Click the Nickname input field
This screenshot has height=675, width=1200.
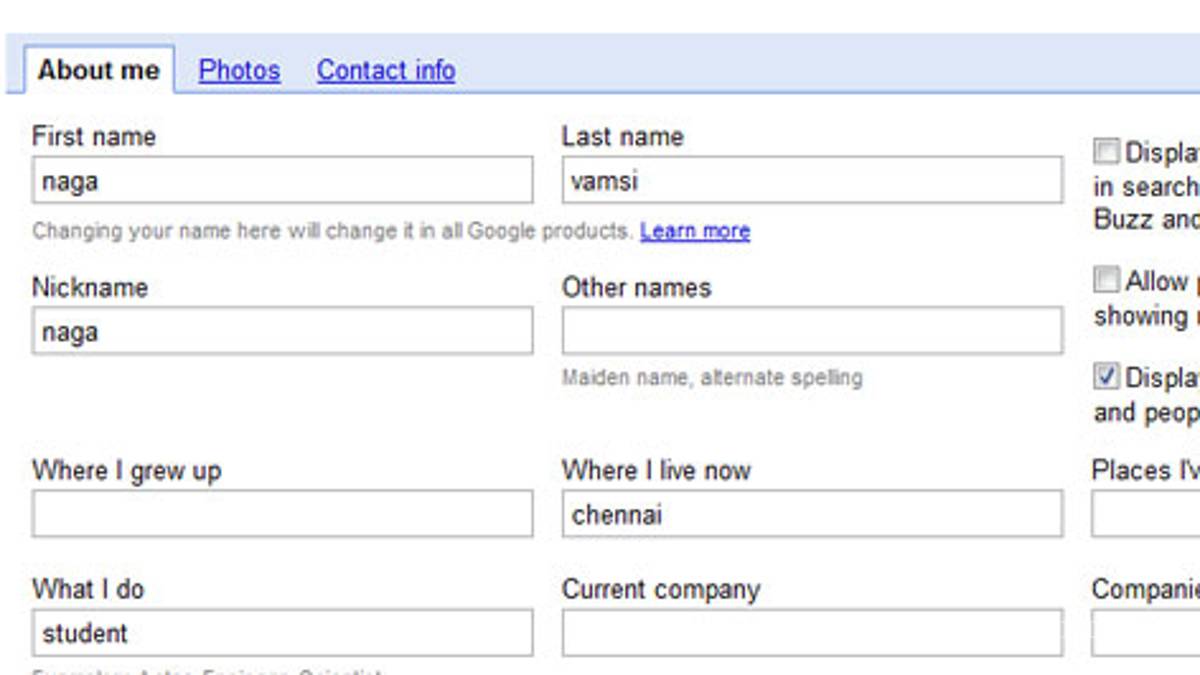click(282, 331)
